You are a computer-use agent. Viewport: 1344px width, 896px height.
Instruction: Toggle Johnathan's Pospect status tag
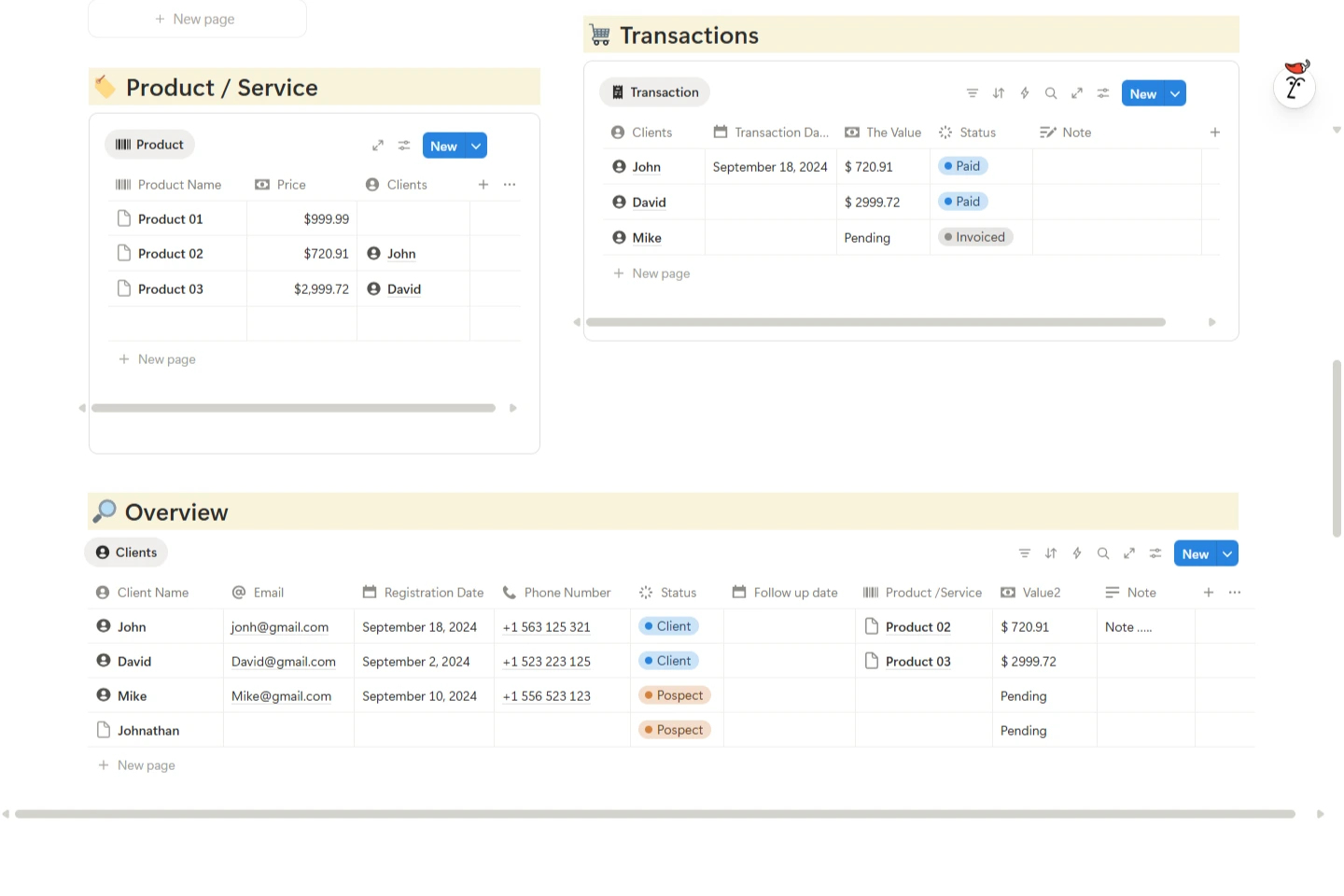click(x=674, y=729)
